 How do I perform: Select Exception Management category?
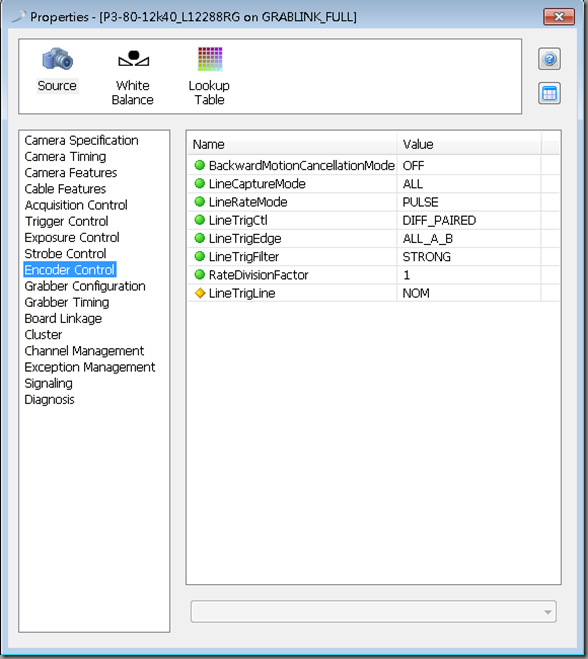click(90, 367)
